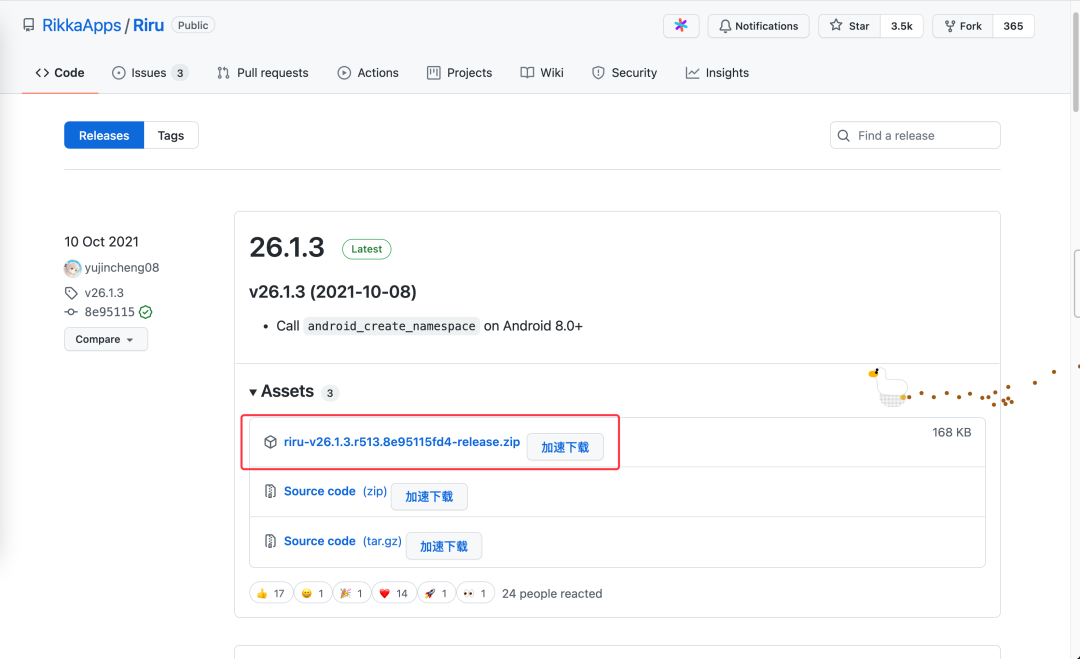Viewport: 1080px width, 659px height.
Task: Click the Notifications bell button
Action: (758, 26)
